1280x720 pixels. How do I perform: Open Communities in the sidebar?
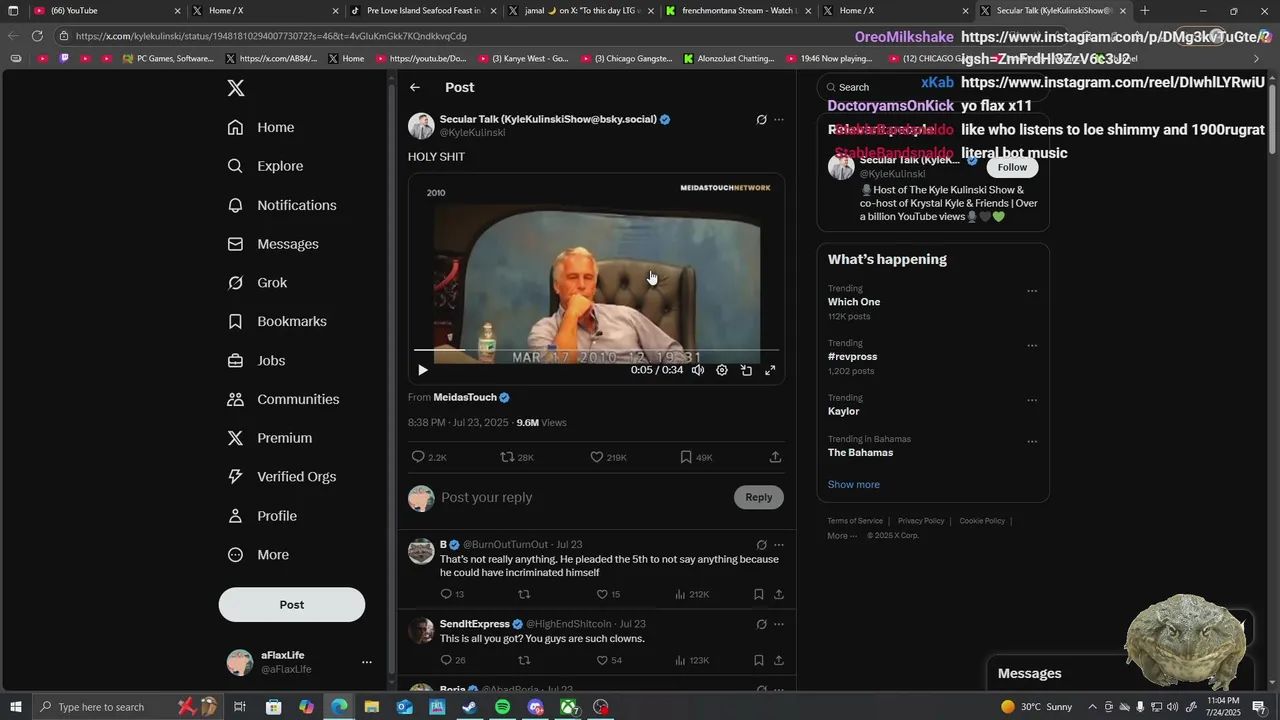(x=283, y=399)
